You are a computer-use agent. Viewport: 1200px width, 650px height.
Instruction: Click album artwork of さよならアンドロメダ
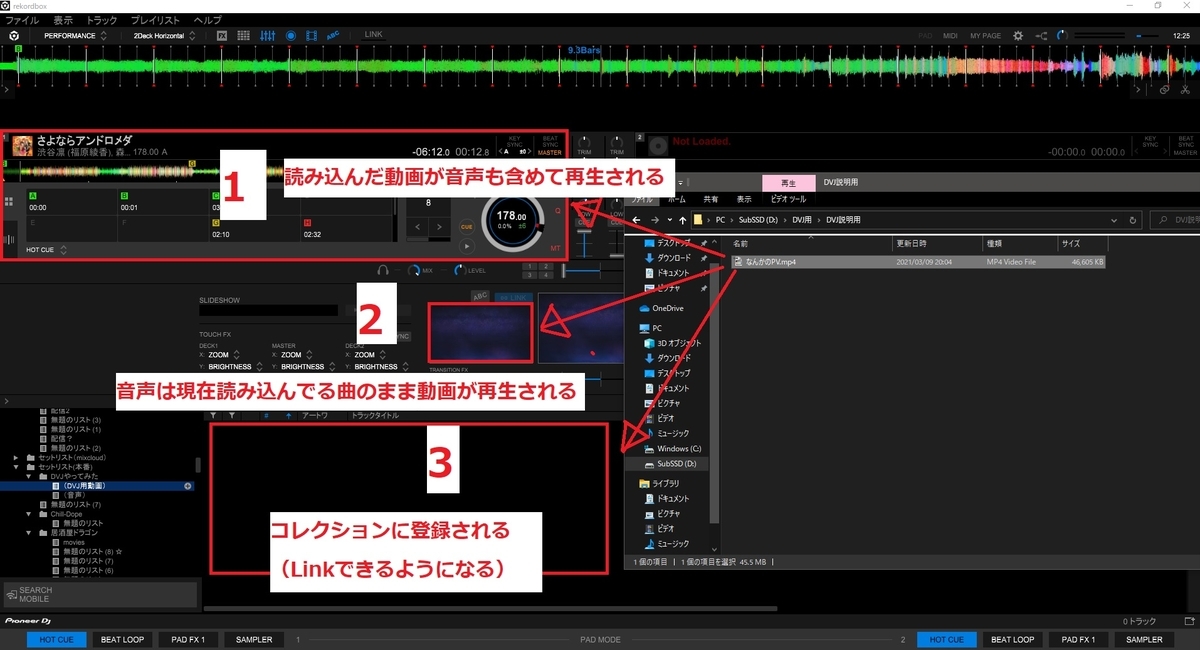point(21,146)
